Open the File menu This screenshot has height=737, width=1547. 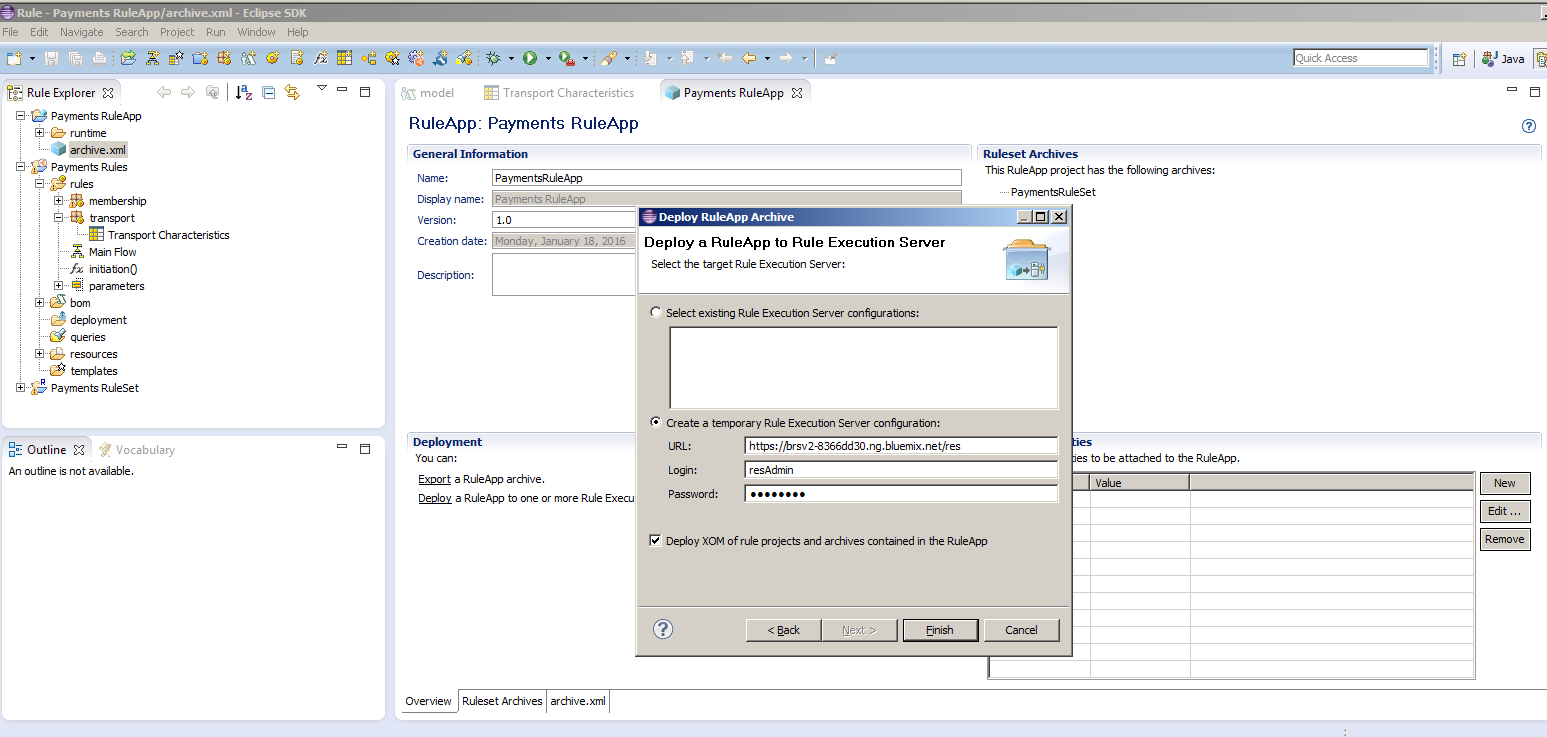coord(10,32)
